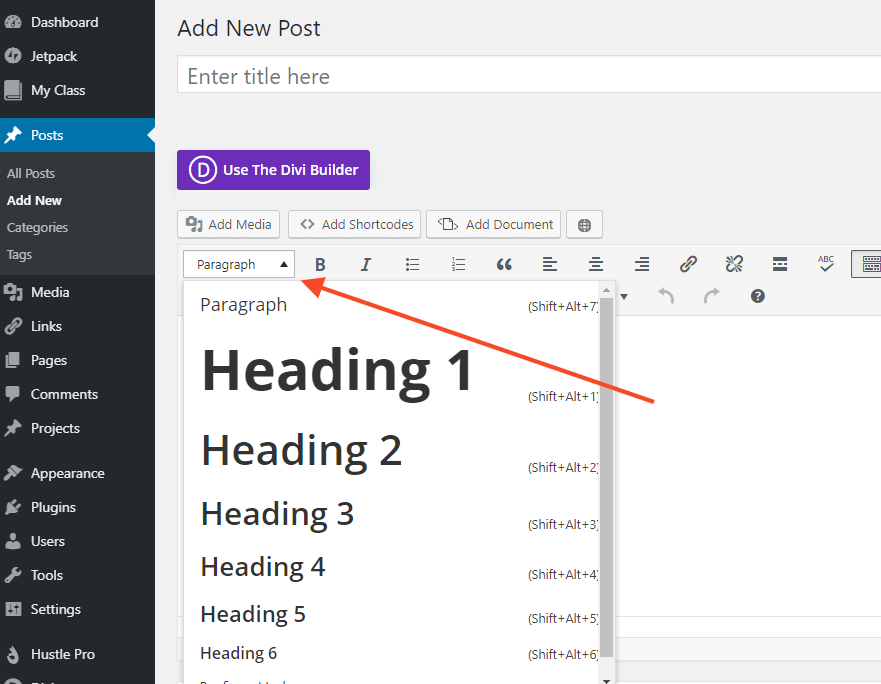Click the format dropdown scrollbar down arrow
Viewport: 881px width, 684px height.
607,678
